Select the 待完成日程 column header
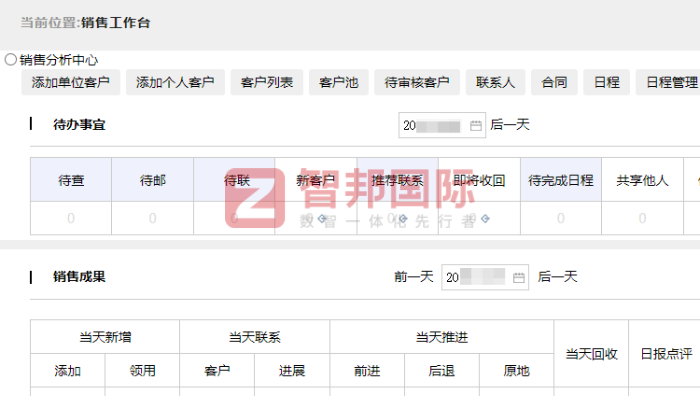The height and width of the screenshot is (396, 700). (x=561, y=180)
